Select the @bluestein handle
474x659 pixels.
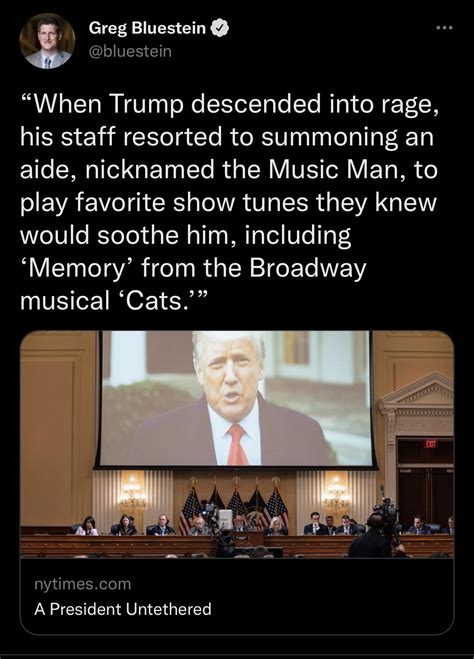click(130, 51)
